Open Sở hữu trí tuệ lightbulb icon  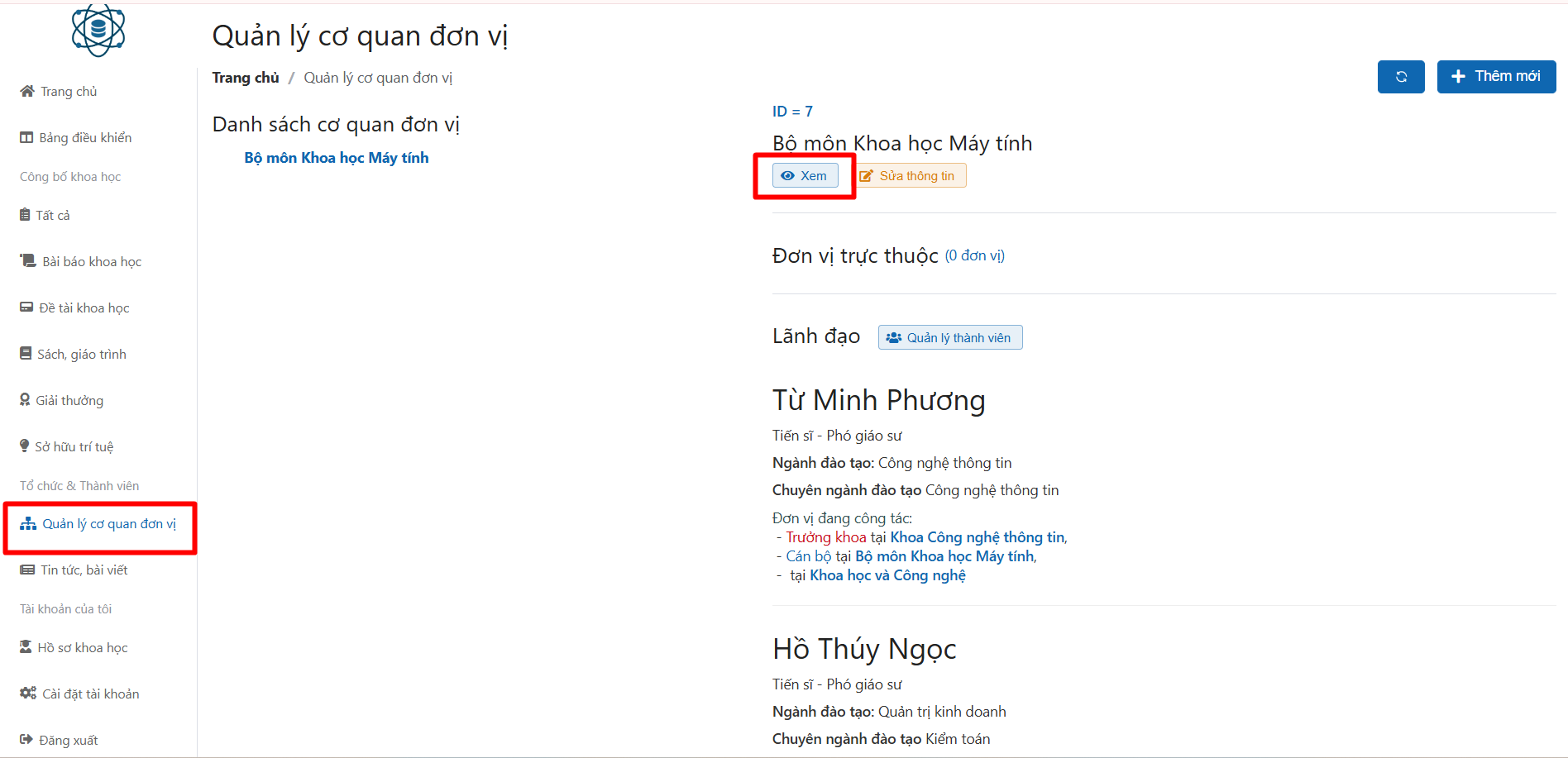click(25, 446)
